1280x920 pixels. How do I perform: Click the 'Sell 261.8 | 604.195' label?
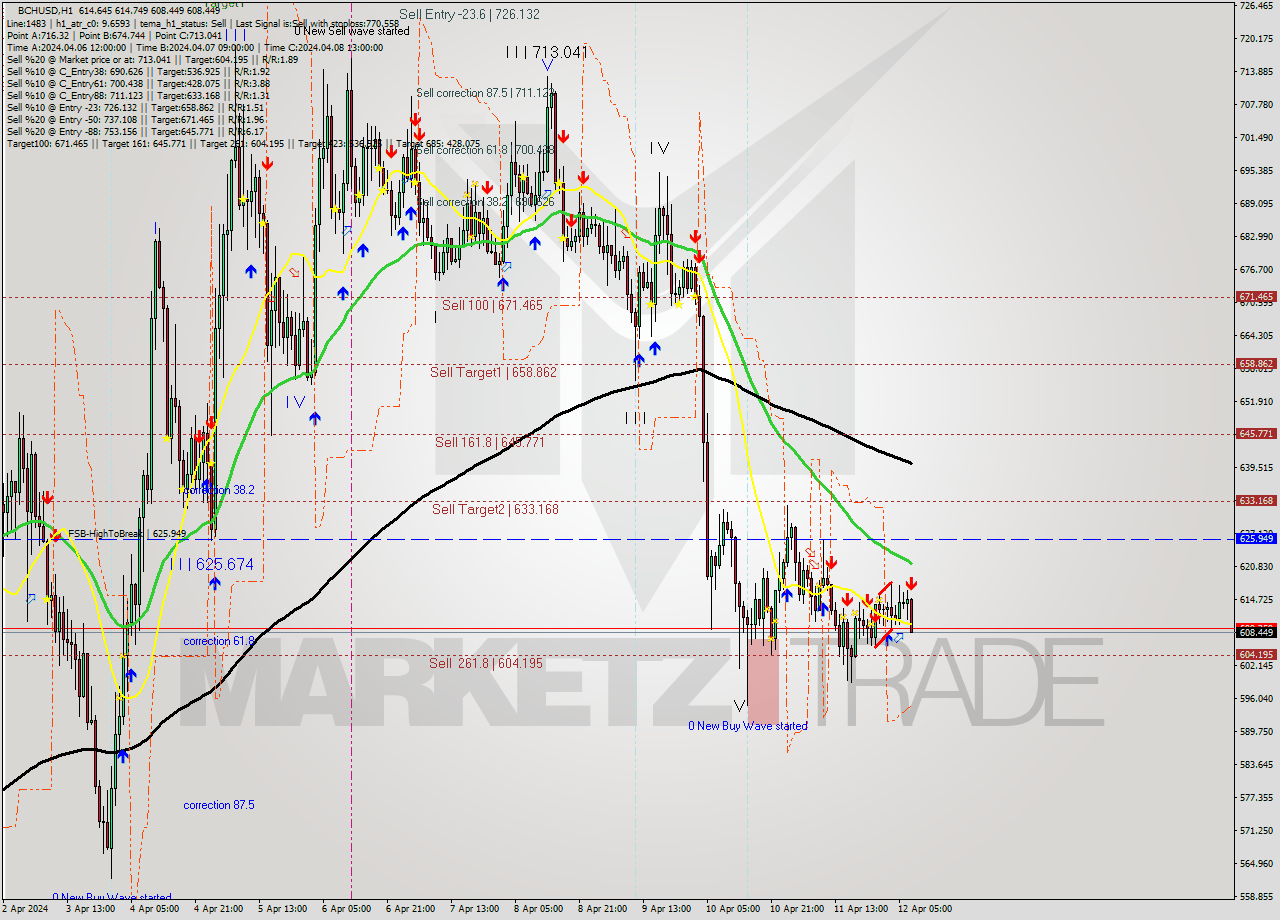click(x=486, y=663)
